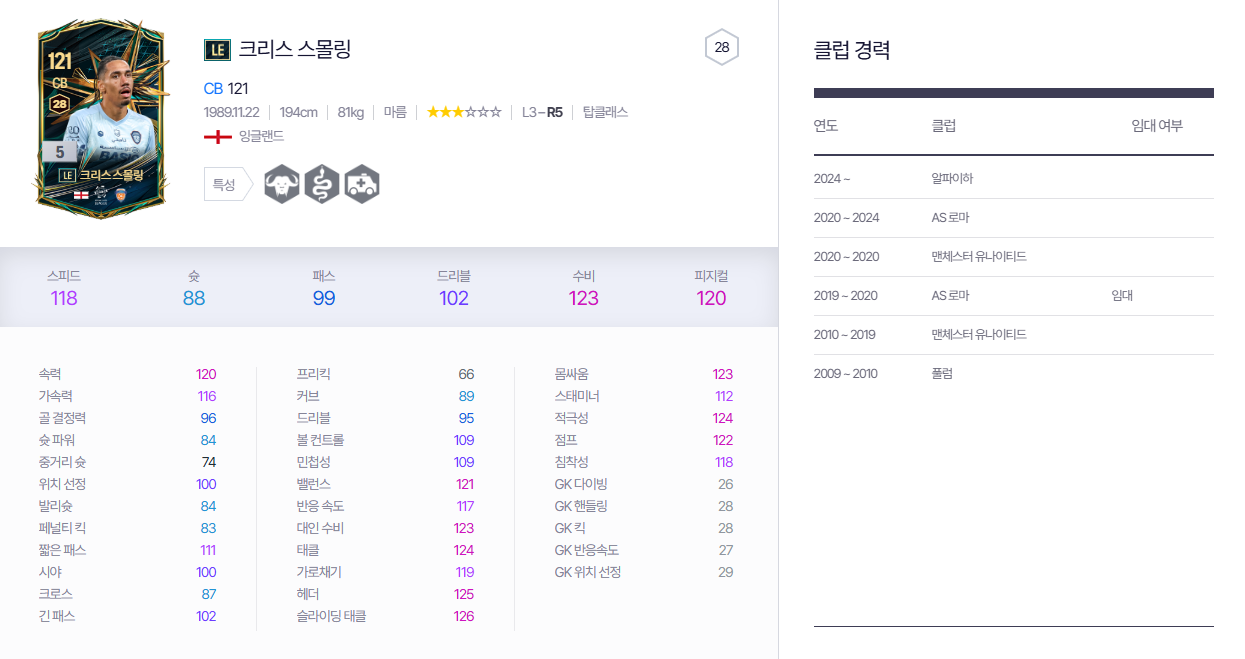This screenshot has height=659, width=1245.
Task: Select the 드리블 102 summary stat
Action: click(x=454, y=287)
